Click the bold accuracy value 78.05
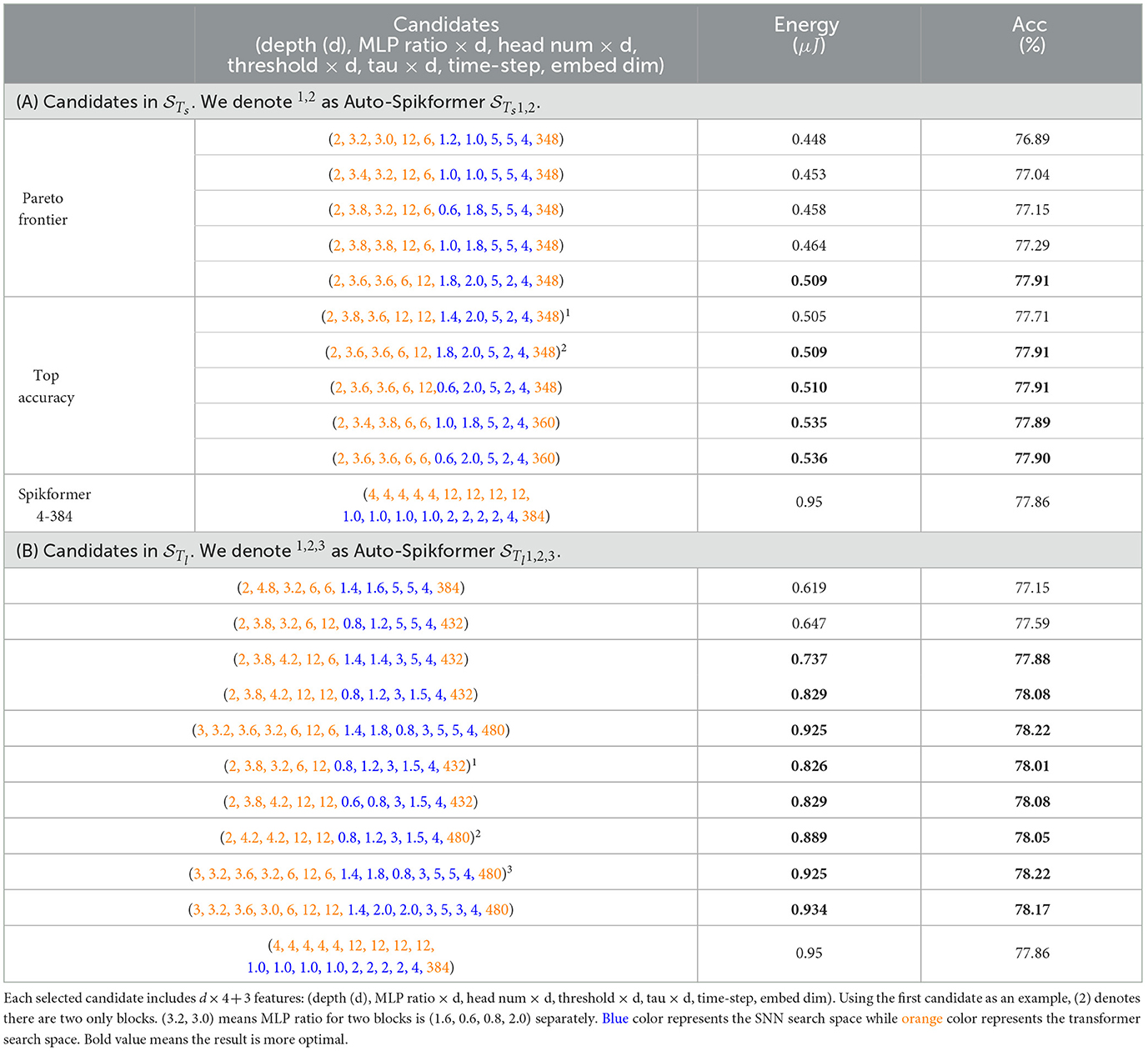 click(x=1032, y=838)
